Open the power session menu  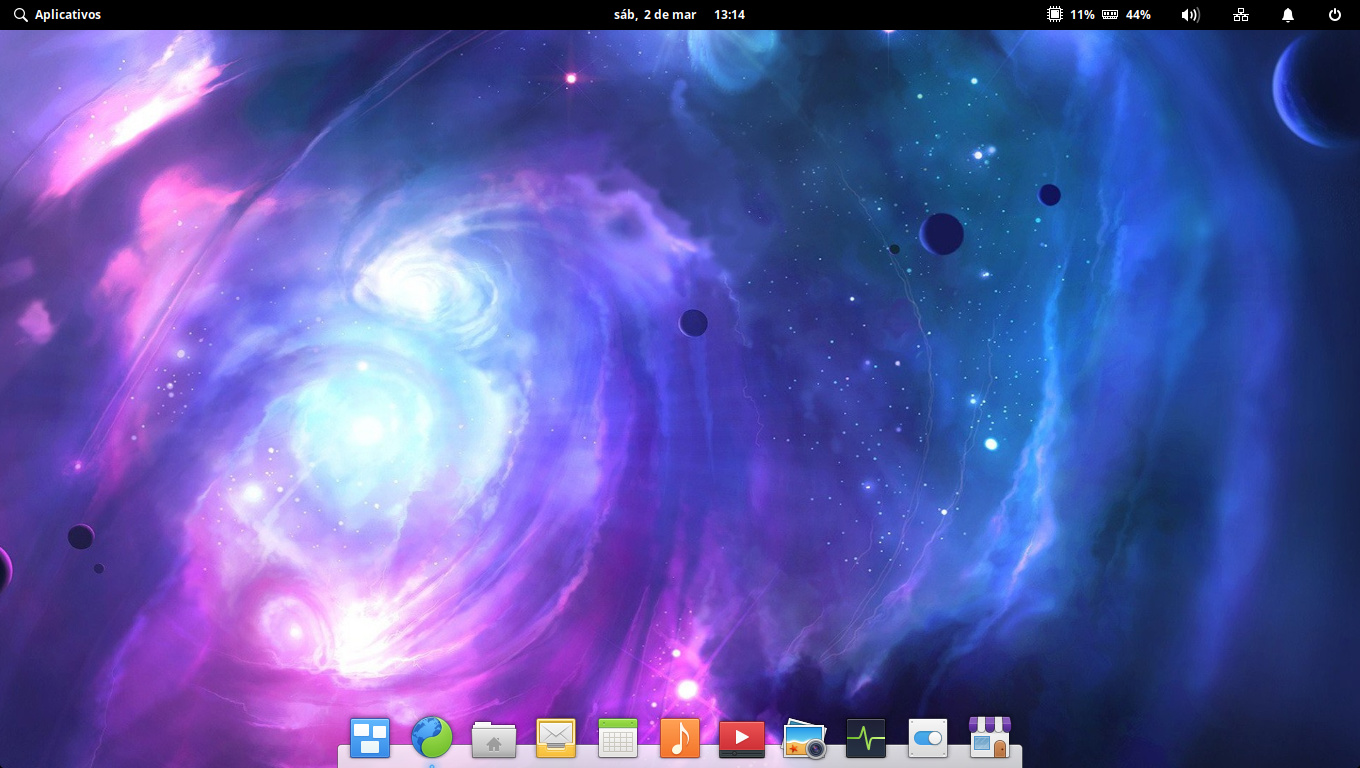pyautogui.click(x=1334, y=15)
